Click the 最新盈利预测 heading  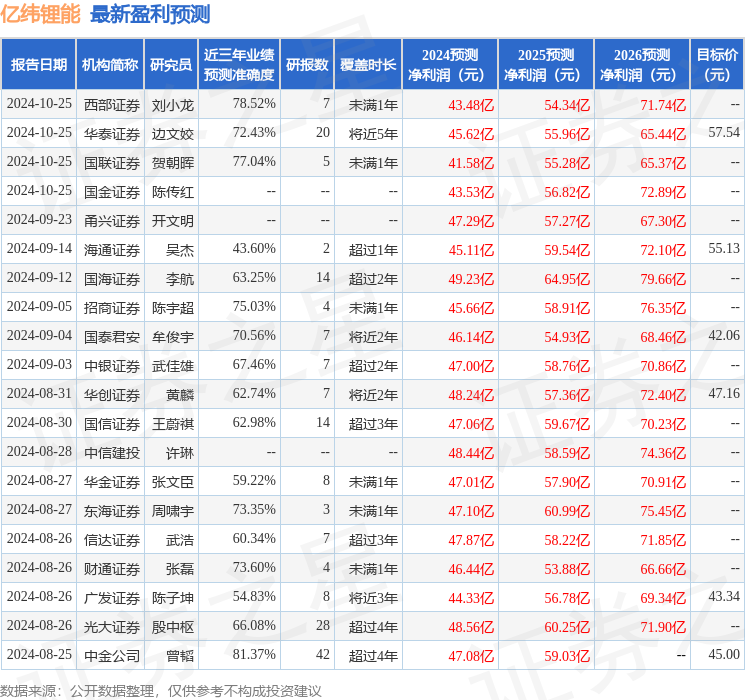click(x=150, y=15)
